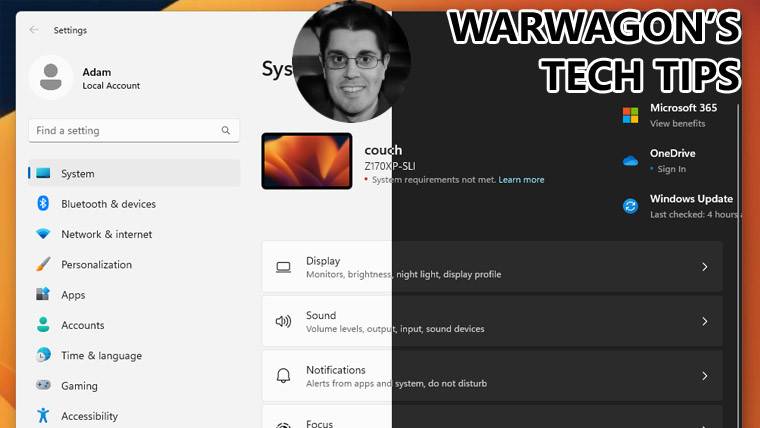Open the Accessibility category

click(134, 415)
